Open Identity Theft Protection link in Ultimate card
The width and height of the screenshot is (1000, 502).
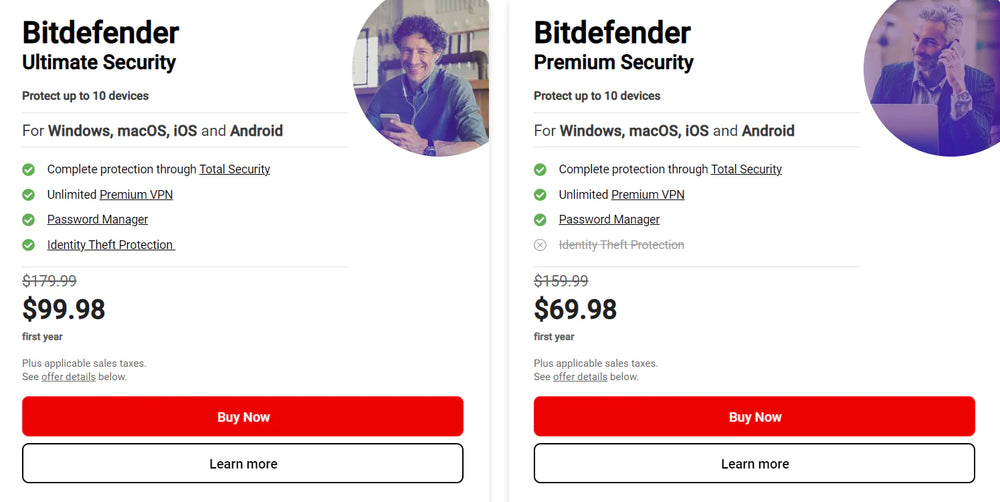(110, 245)
